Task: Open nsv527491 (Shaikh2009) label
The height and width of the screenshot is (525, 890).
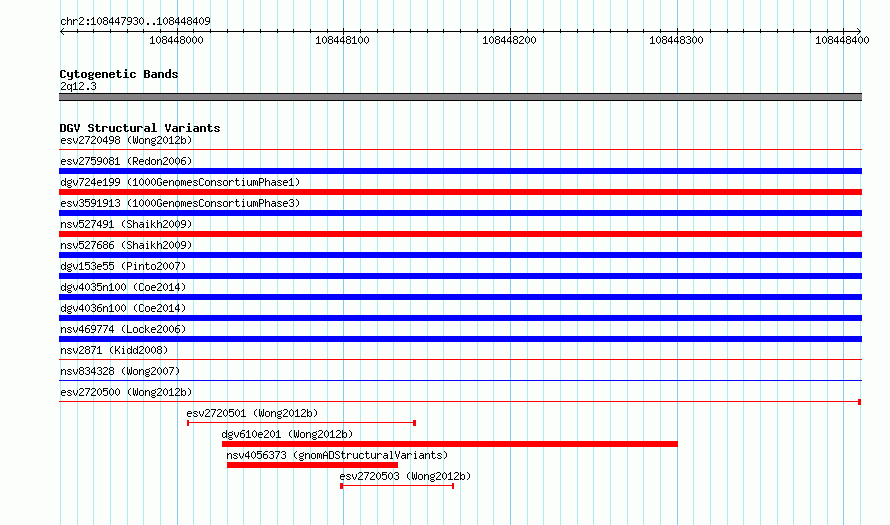Action: pyautogui.click(x=126, y=224)
